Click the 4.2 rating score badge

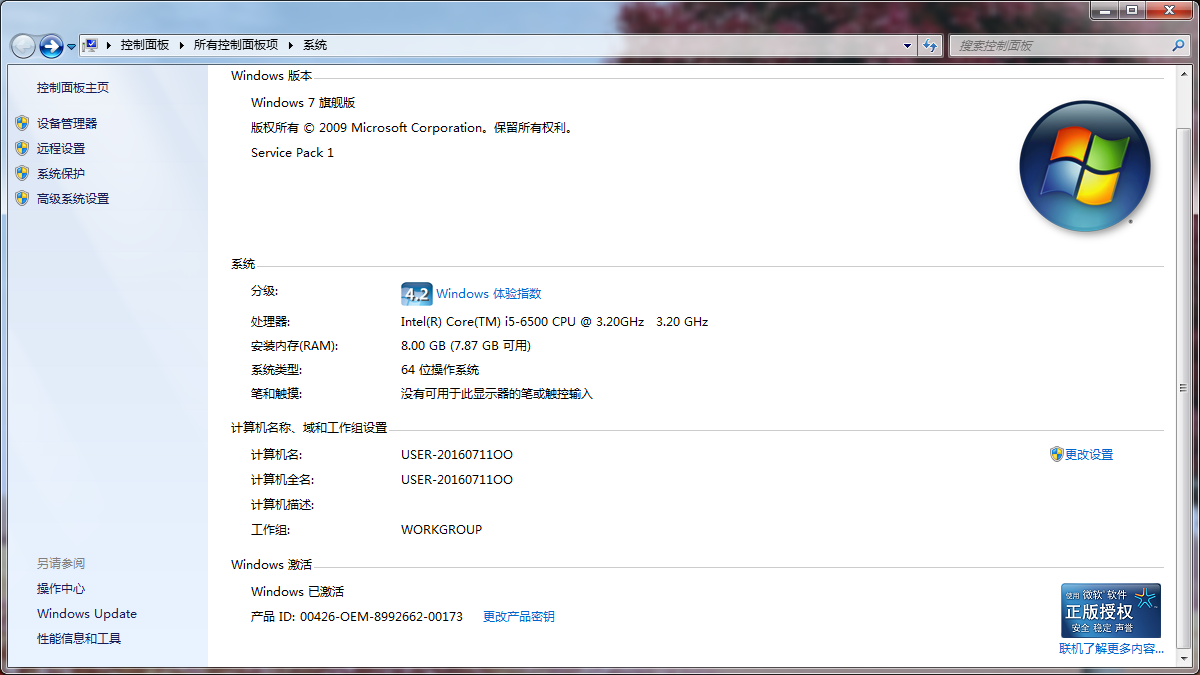click(416, 294)
